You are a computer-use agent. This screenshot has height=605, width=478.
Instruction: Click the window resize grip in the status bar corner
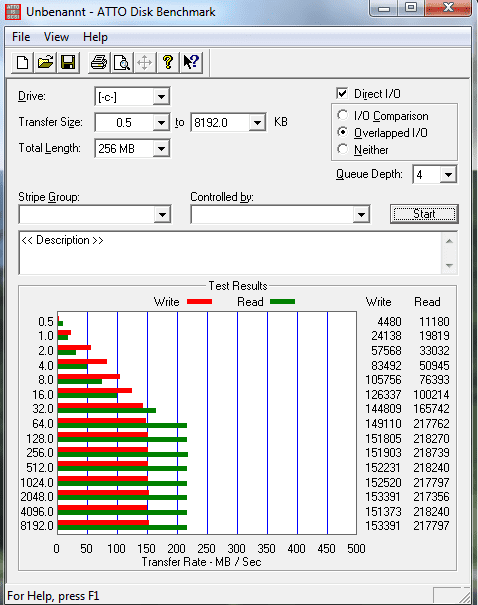[463, 596]
